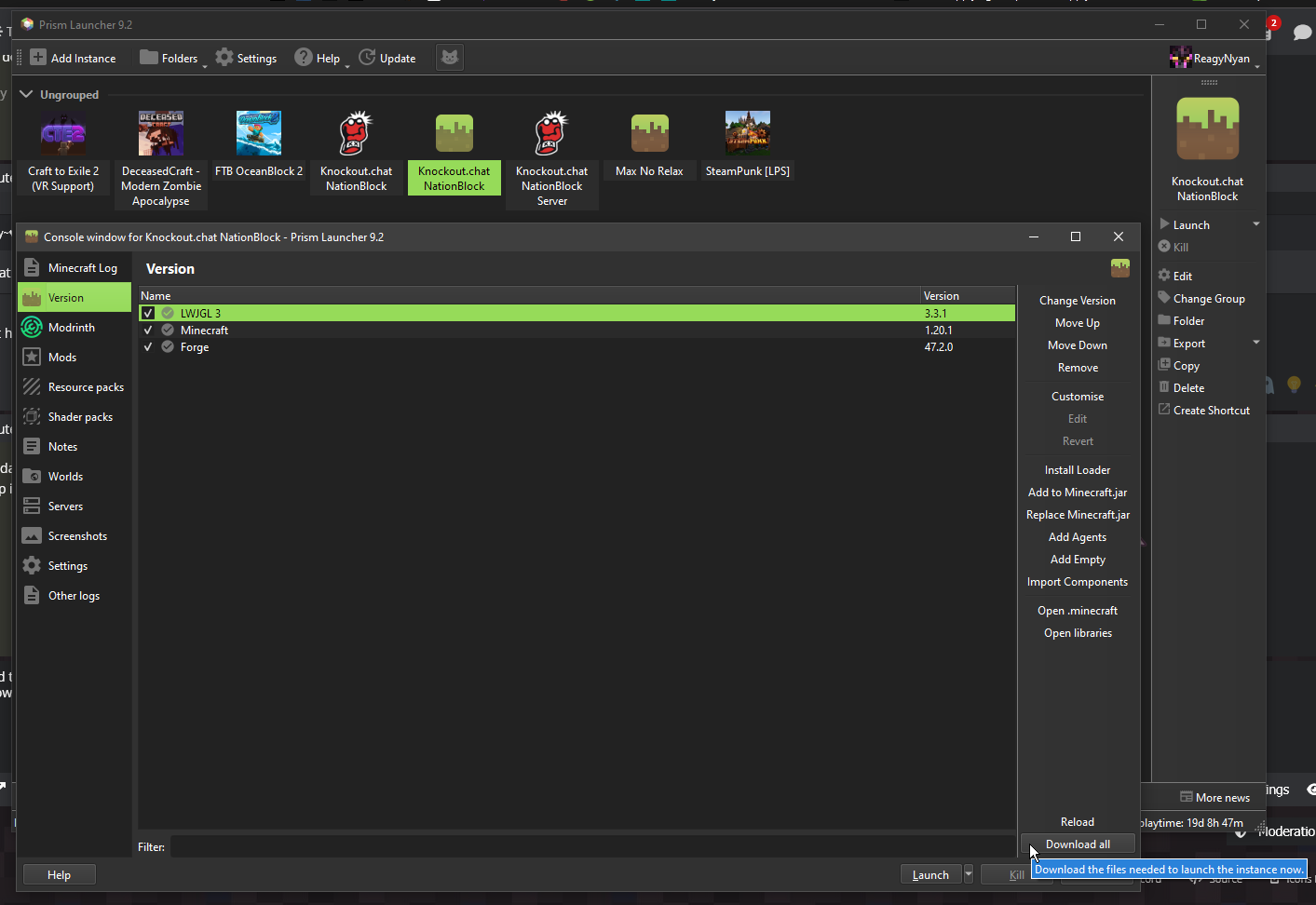The width and height of the screenshot is (1316, 905).
Task: Open the Help toolbar menu
Action: click(321, 58)
